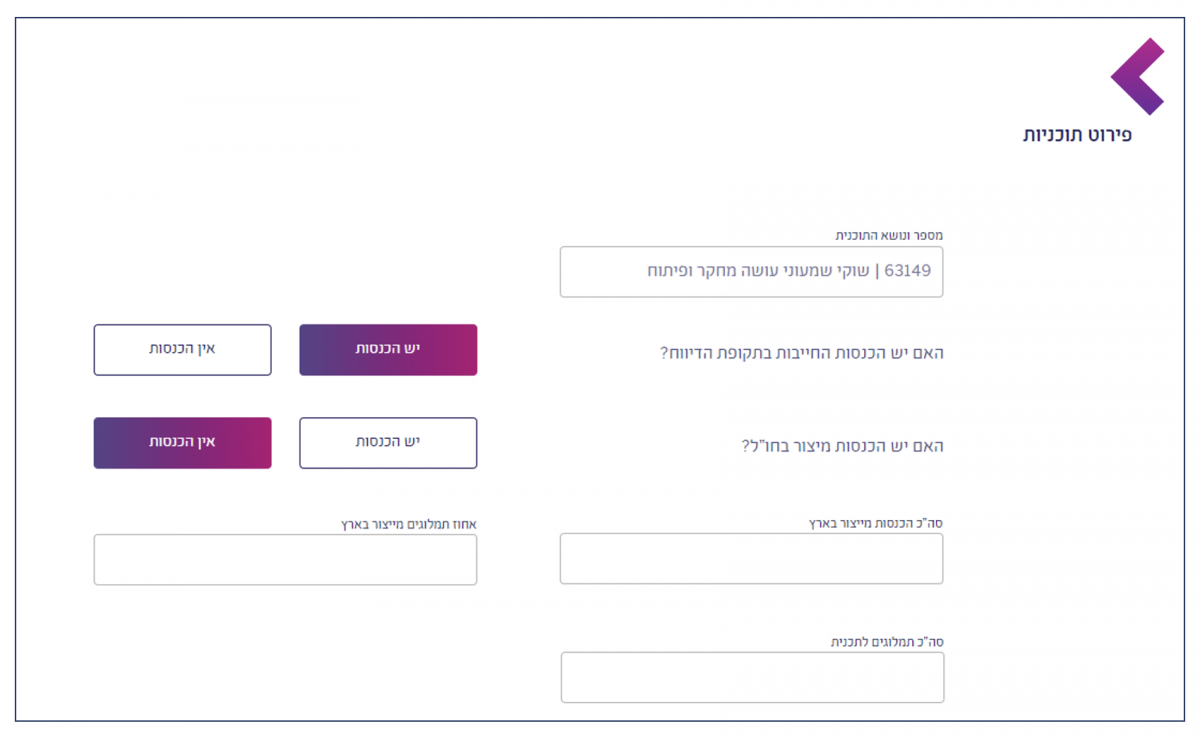This screenshot has height=738, width=1200.
Task: Click the 'אחוז תמלוגים מייצור בארץ' label
Action: click(x=409, y=523)
